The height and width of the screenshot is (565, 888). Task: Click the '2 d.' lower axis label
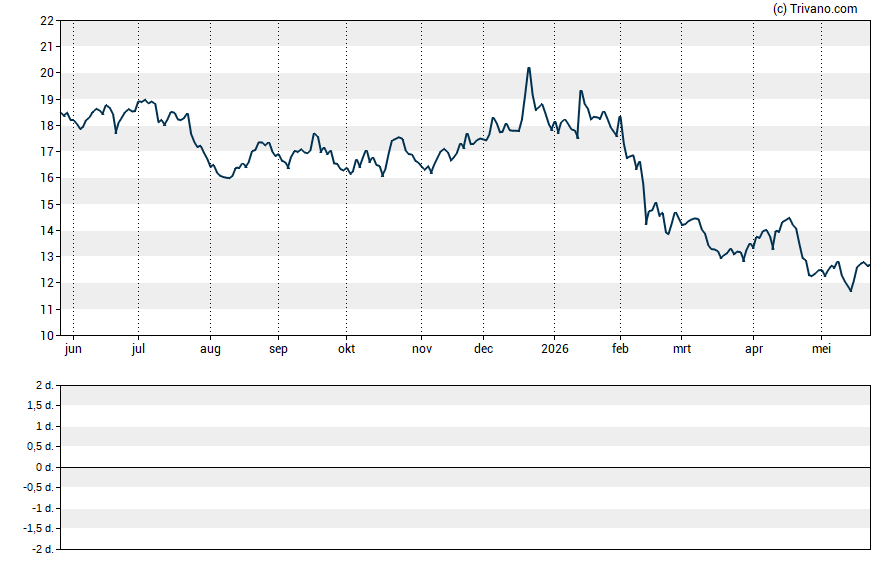(x=45, y=386)
